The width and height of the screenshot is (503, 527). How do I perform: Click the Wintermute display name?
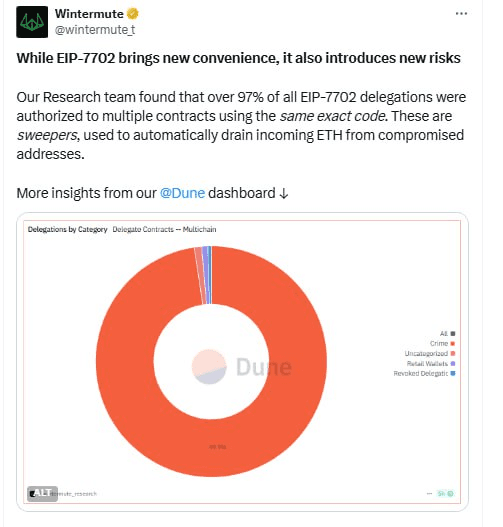pos(89,14)
